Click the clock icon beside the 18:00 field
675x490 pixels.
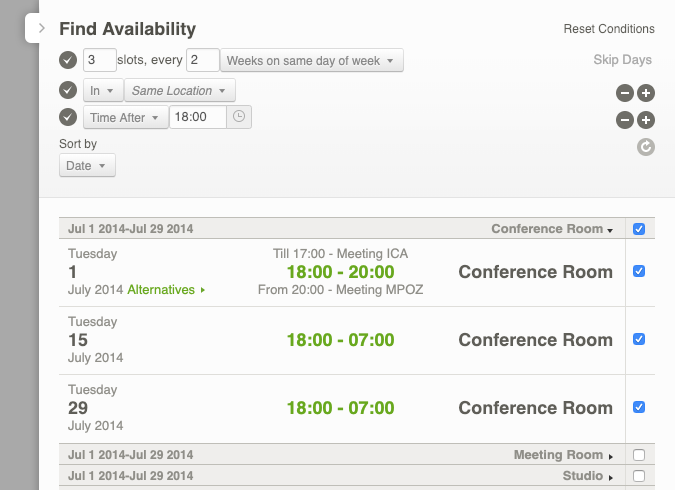click(x=240, y=117)
